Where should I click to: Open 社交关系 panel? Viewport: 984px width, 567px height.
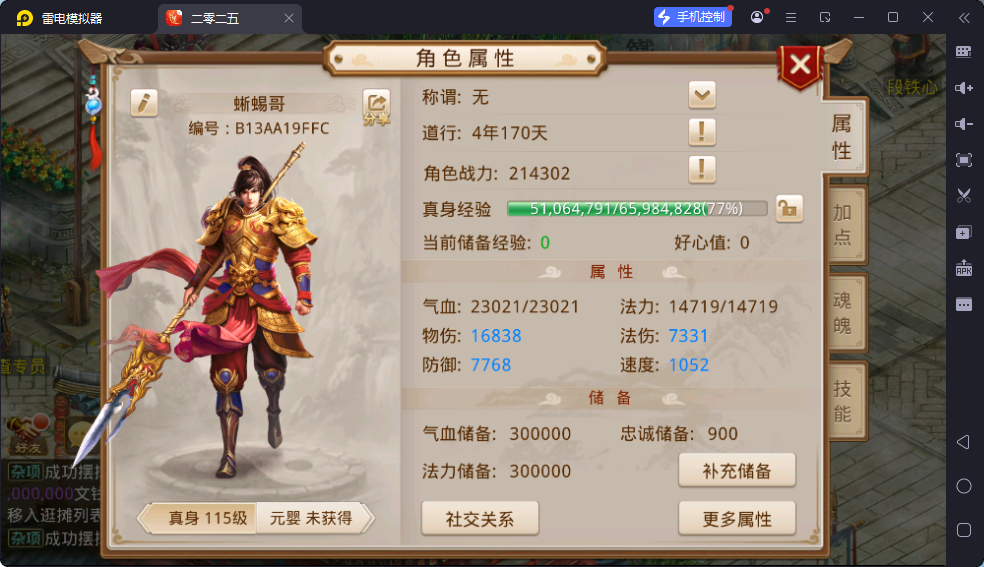480,519
